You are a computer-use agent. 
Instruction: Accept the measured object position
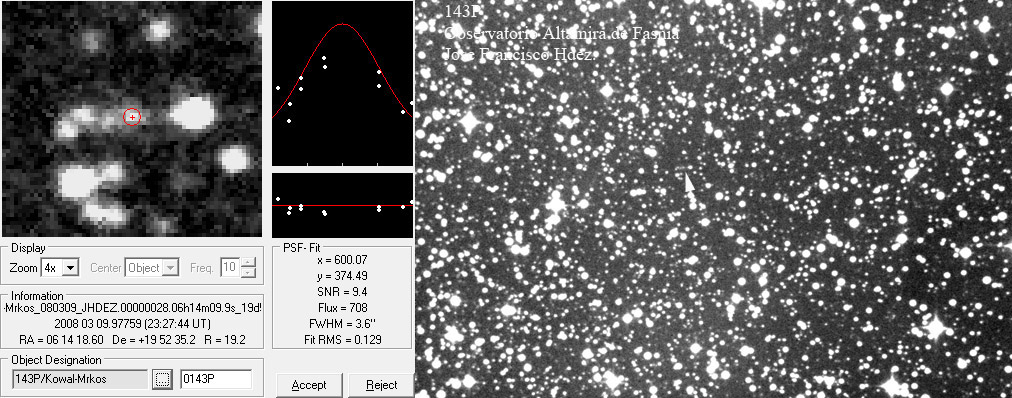(309, 385)
